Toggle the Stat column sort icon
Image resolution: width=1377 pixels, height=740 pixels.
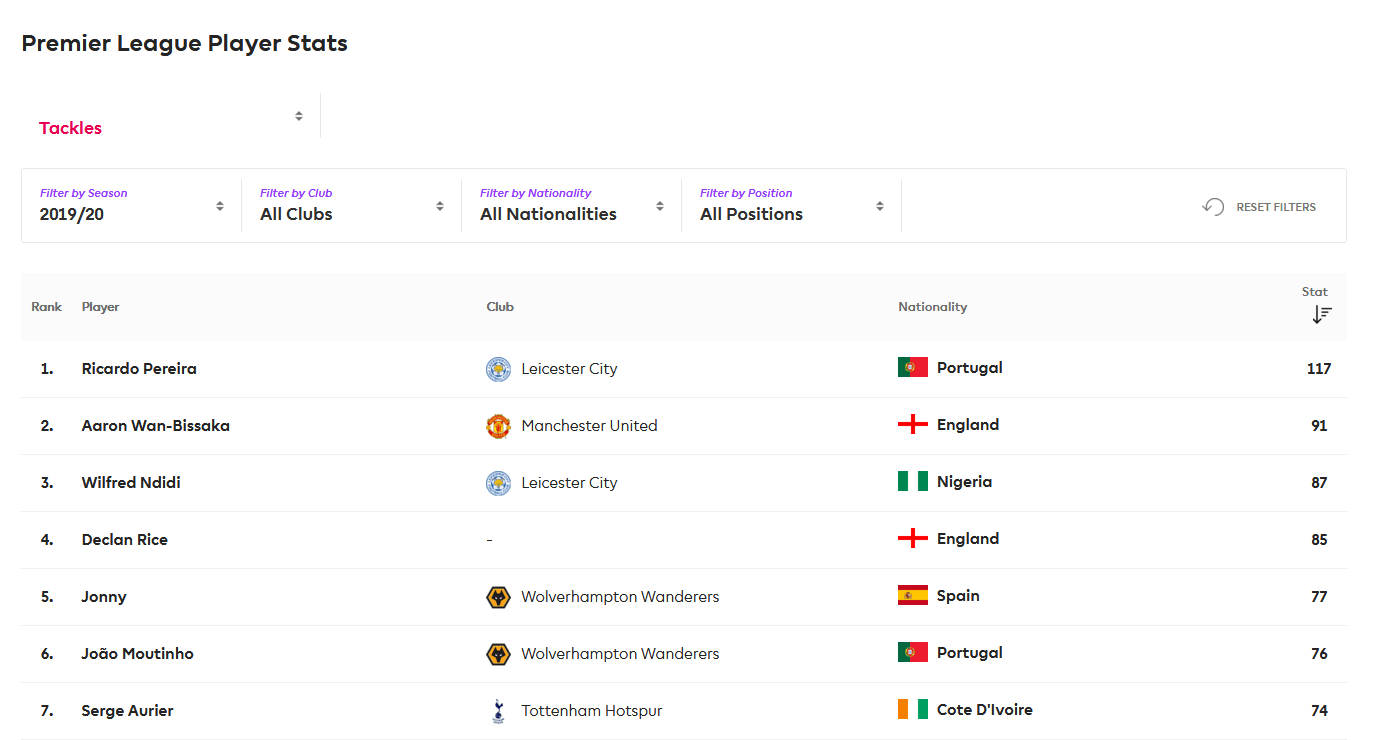click(1322, 314)
